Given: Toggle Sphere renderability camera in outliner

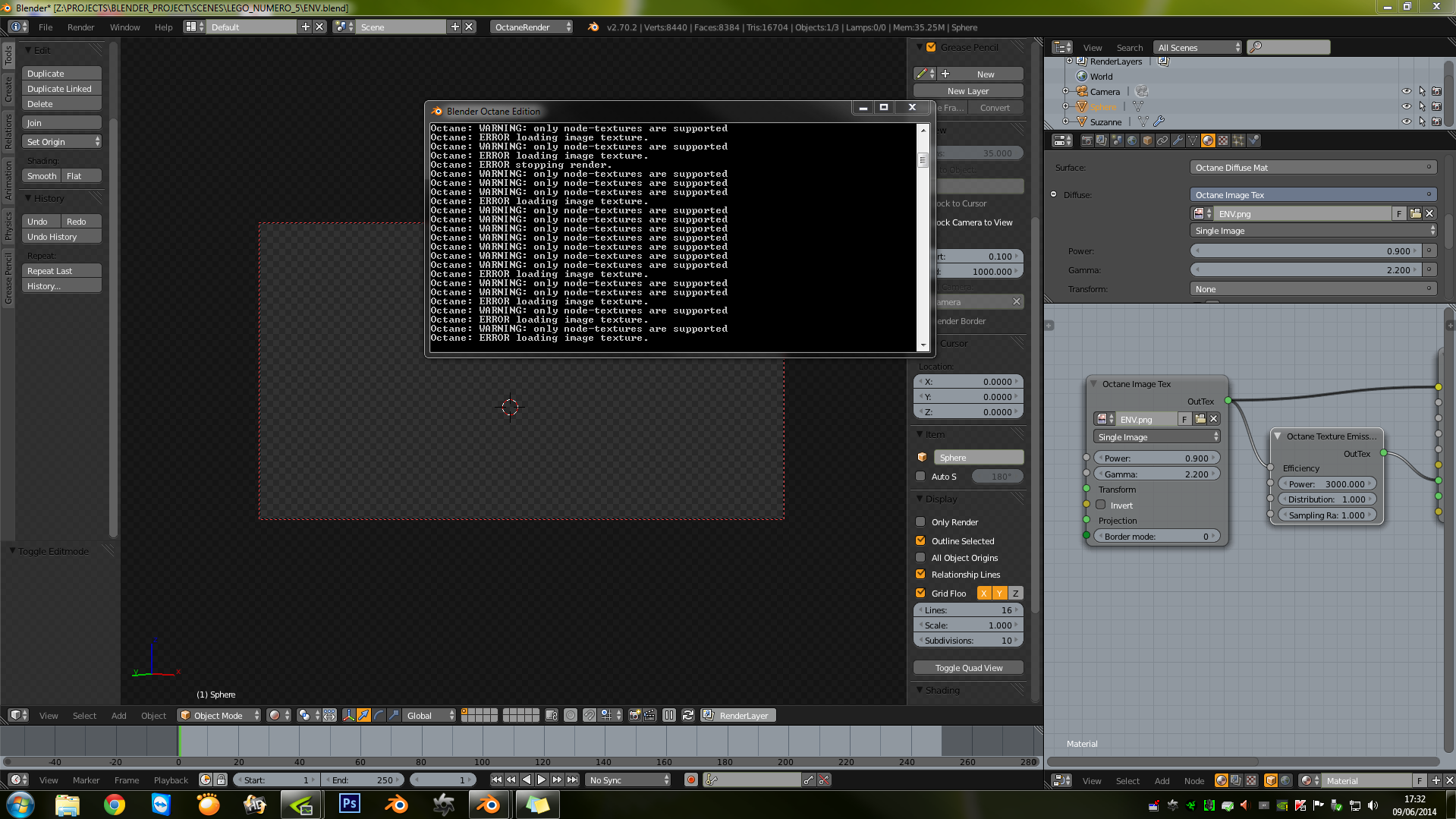Looking at the screenshot, I should 1436,106.
